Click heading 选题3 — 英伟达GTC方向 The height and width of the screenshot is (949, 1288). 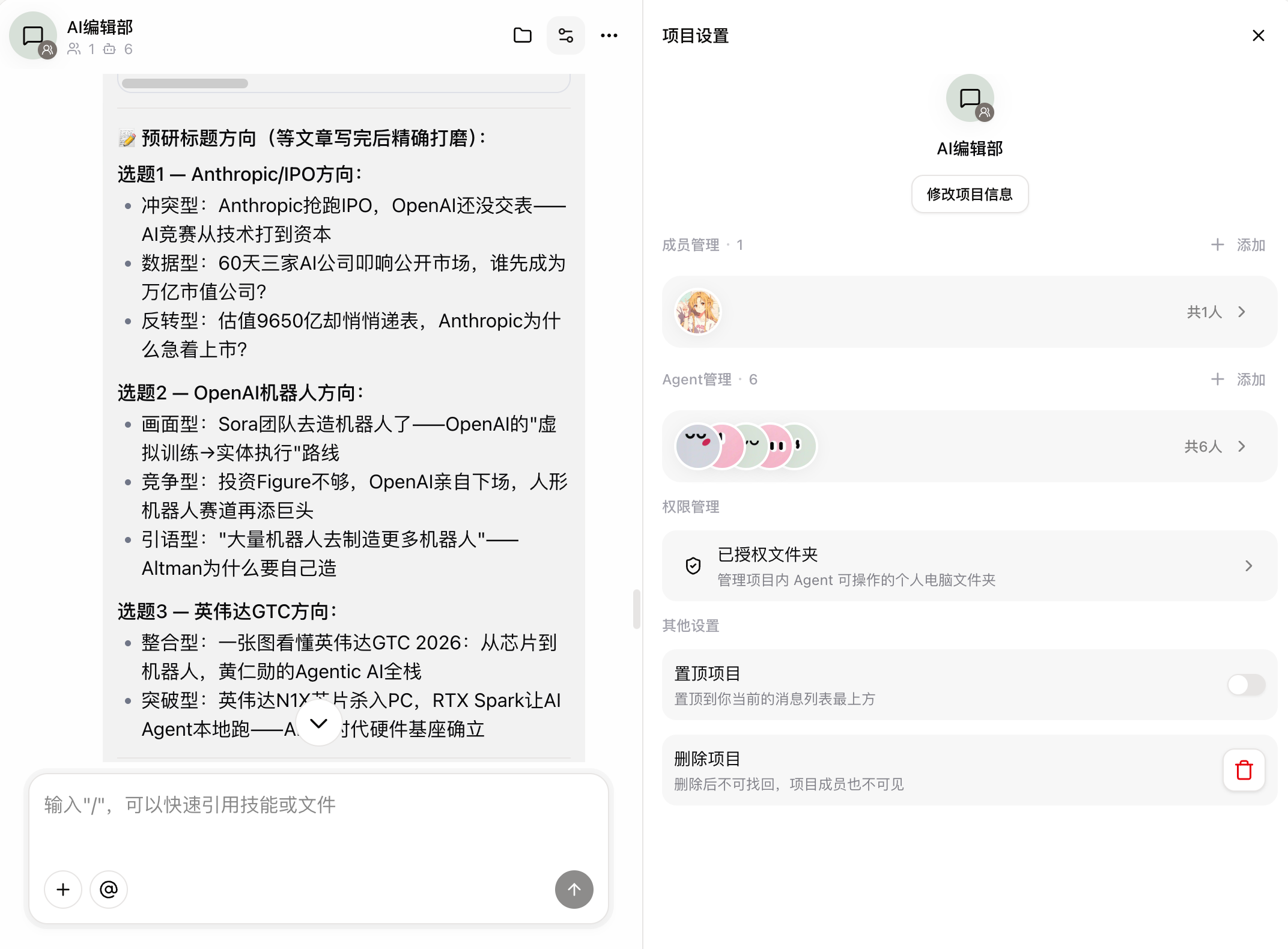(x=228, y=611)
